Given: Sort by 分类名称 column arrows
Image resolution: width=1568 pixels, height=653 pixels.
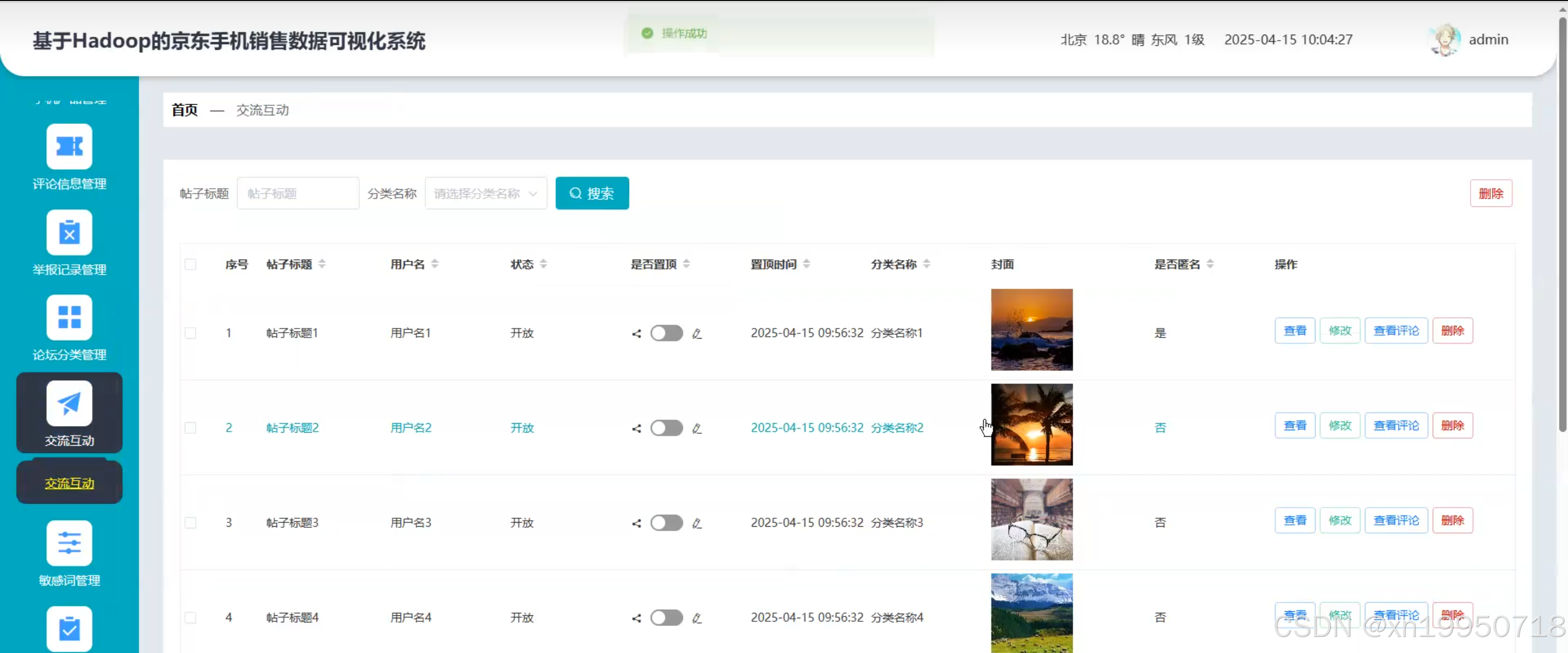Looking at the screenshot, I should pyautogui.click(x=926, y=264).
